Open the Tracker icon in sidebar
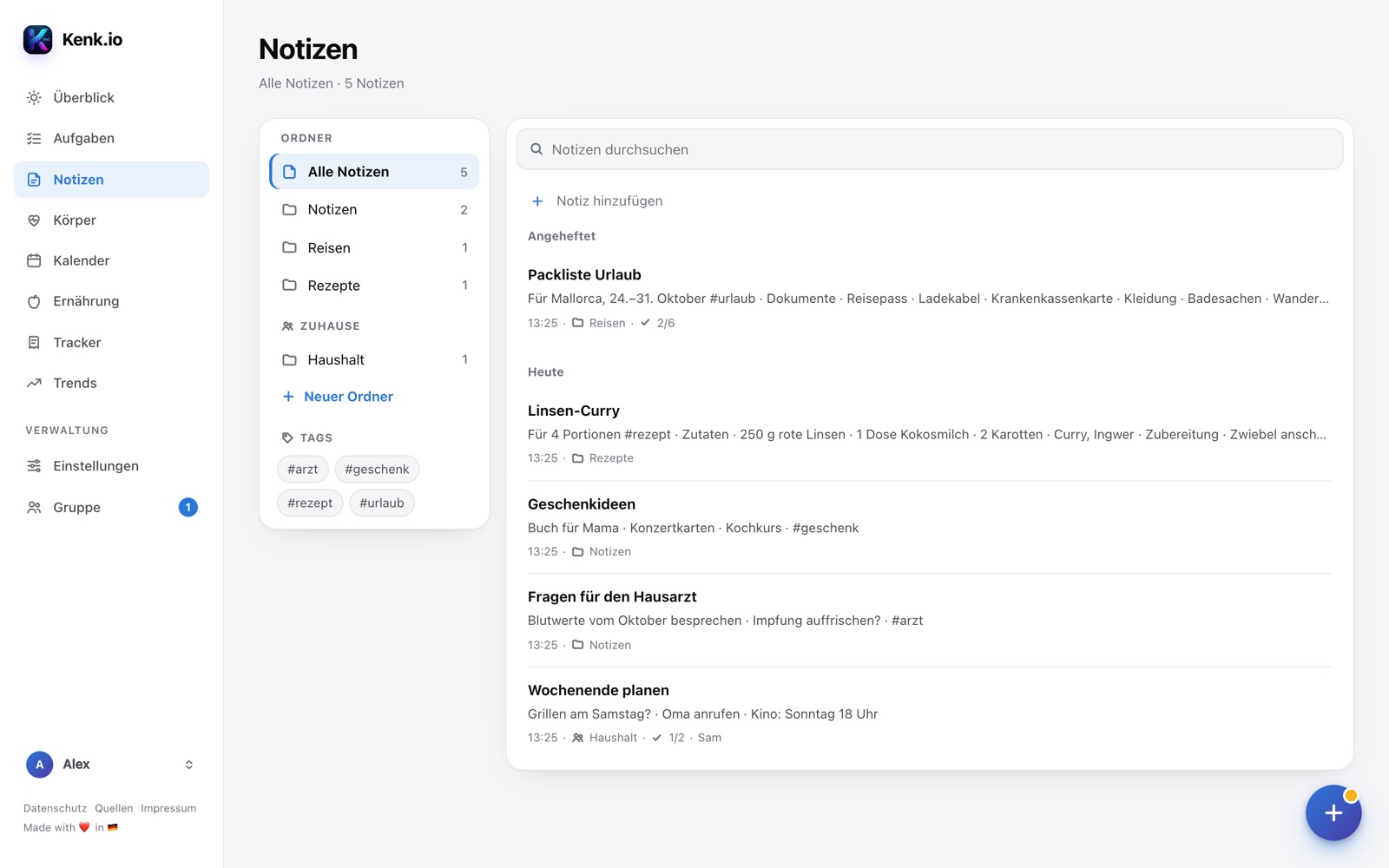Screen dimensions: 1389x868 point(34,342)
